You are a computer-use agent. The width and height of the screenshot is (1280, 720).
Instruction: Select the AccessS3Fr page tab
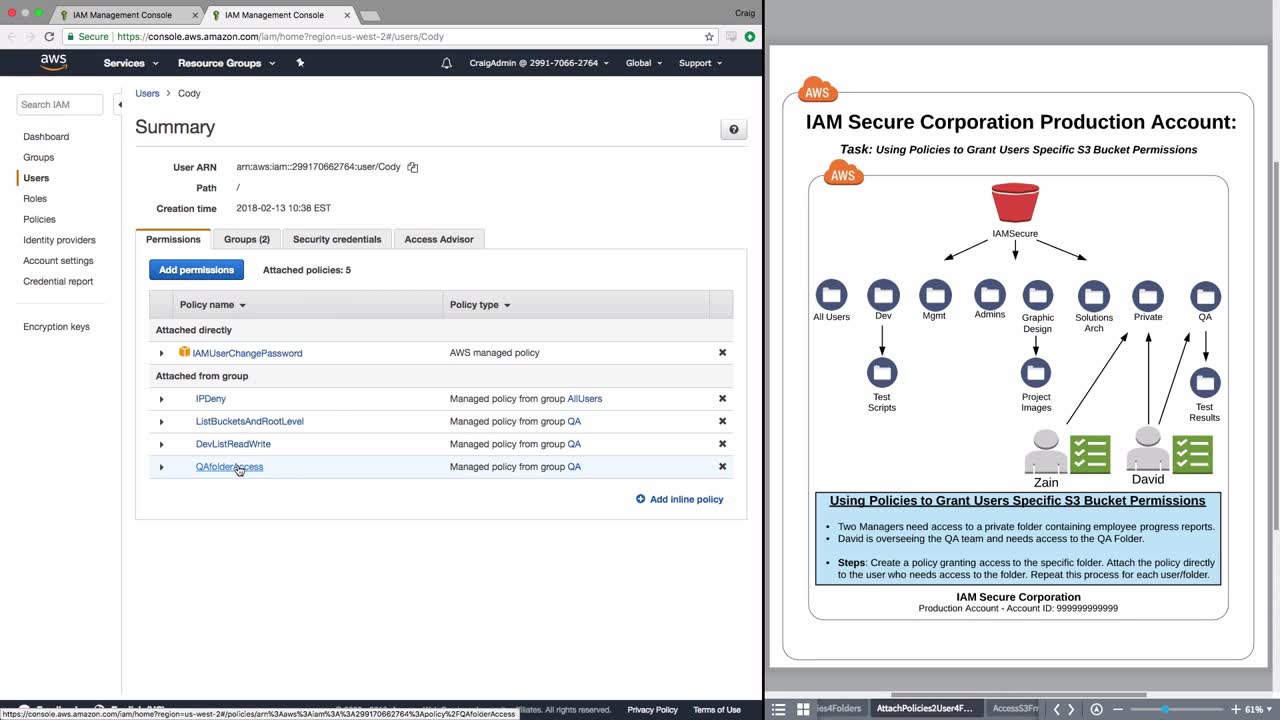click(x=1015, y=709)
